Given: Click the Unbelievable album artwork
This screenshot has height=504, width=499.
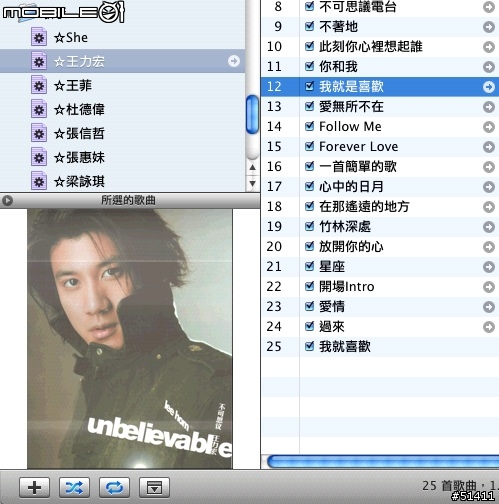Looking at the screenshot, I should (x=130, y=339).
